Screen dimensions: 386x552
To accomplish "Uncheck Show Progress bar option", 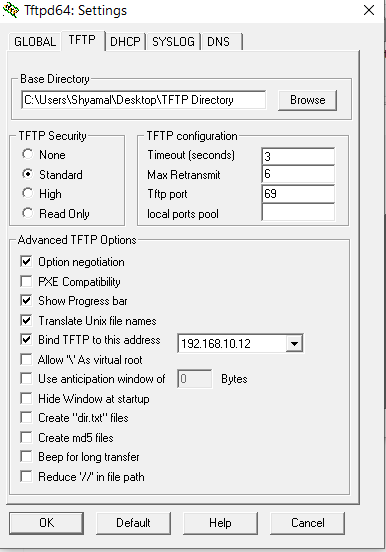I will click(x=26, y=300).
